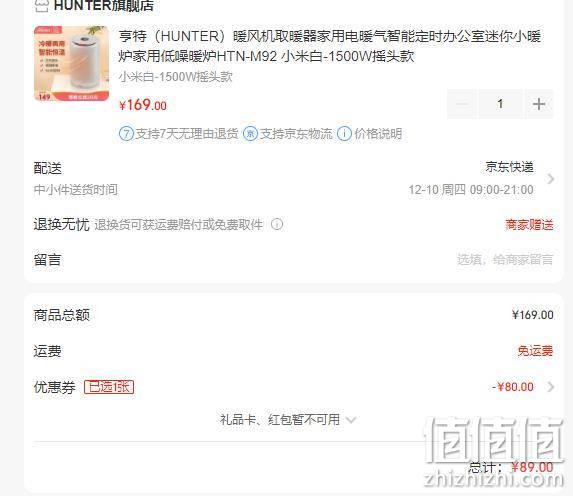This screenshot has height=496, width=573.
Task: Open the 亨特 HUNTER 暖风机 product title
Action: [x=329, y=46]
